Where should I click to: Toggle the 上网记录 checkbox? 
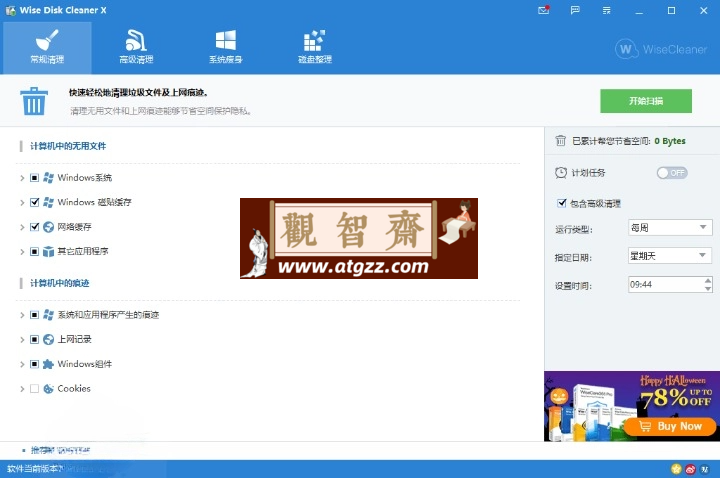[34, 339]
